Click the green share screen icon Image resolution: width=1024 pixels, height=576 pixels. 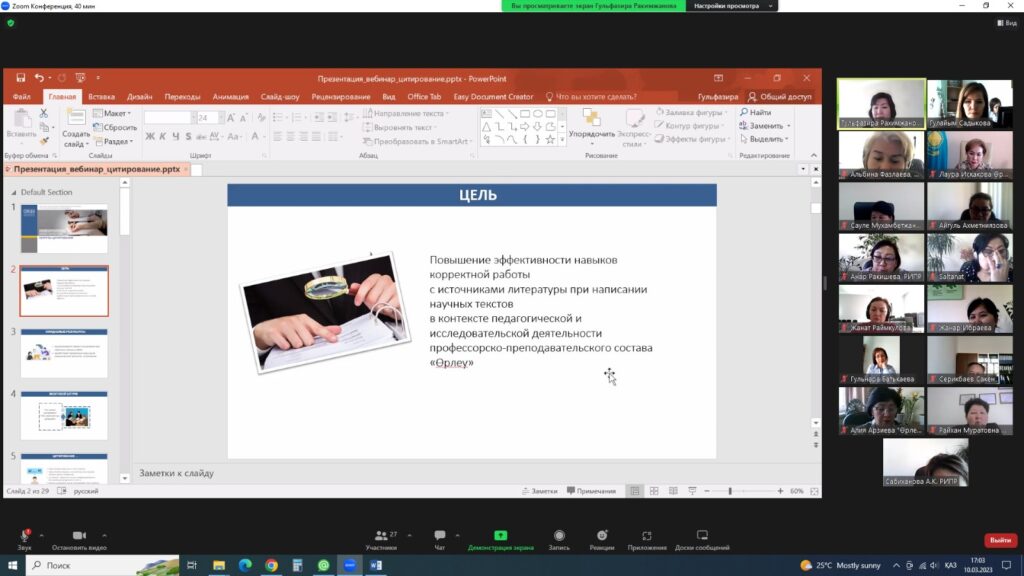pyautogui.click(x=500, y=536)
